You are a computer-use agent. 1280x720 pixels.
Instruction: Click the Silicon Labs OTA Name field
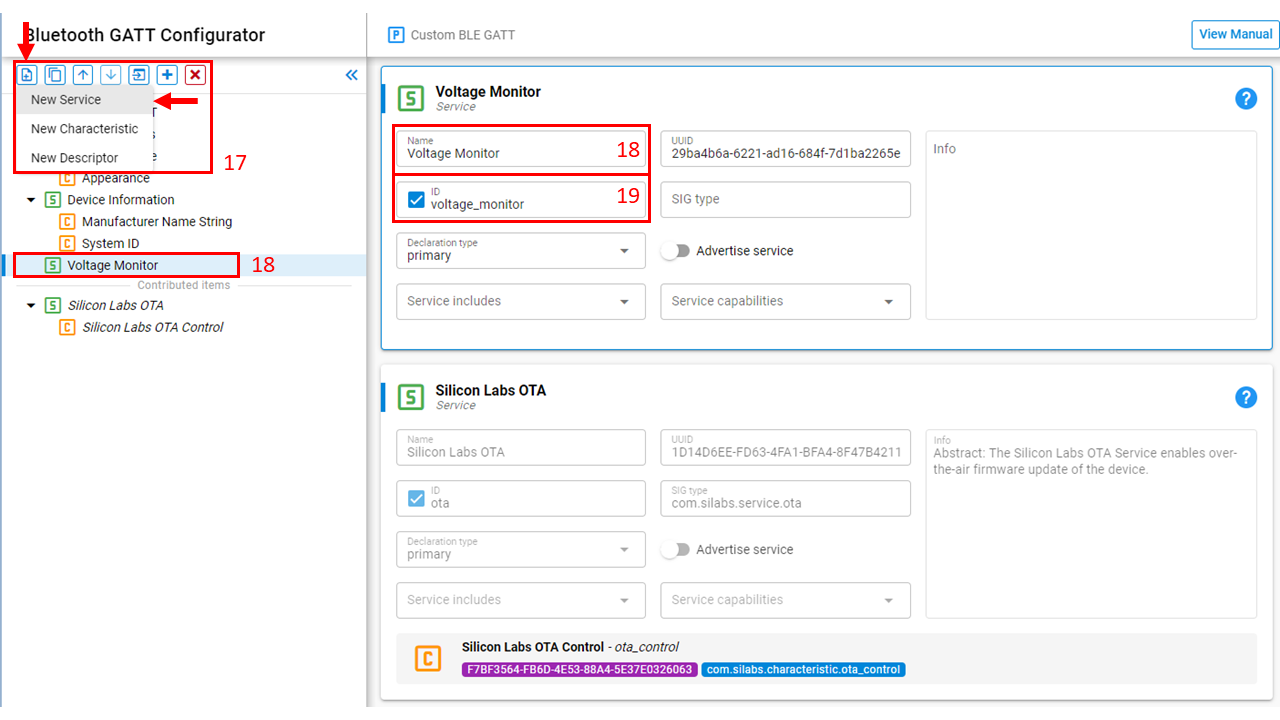point(521,447)
